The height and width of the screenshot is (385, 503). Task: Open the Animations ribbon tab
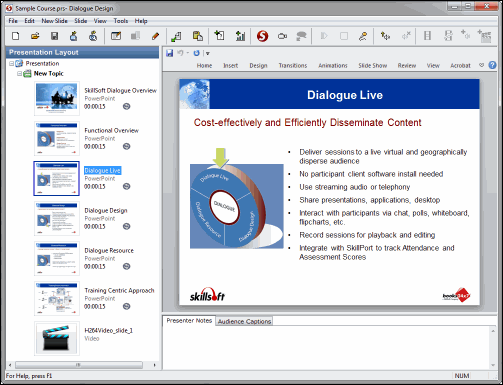point(333,65)
